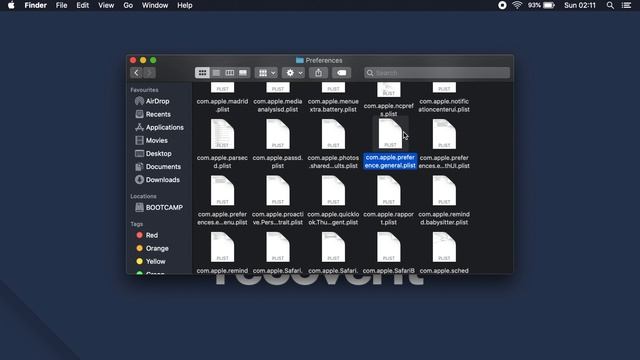Click the Edit Tags button
This screenshot has width=640, height=360.
click(x=342, y=73)
